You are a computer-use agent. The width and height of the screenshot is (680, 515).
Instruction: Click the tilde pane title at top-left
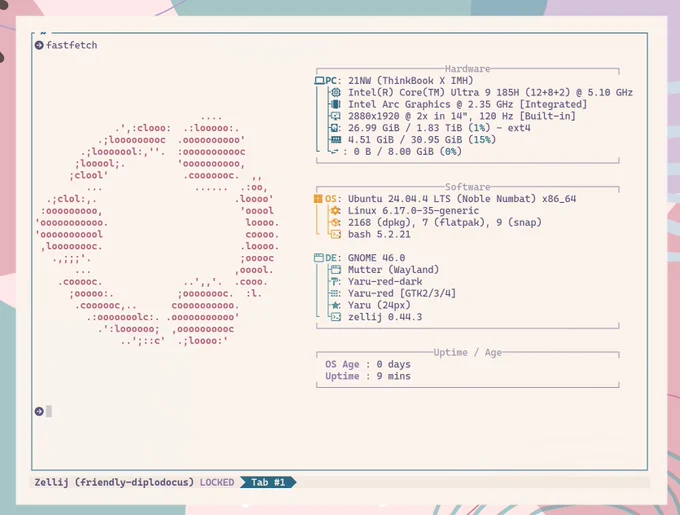[43, 33]
